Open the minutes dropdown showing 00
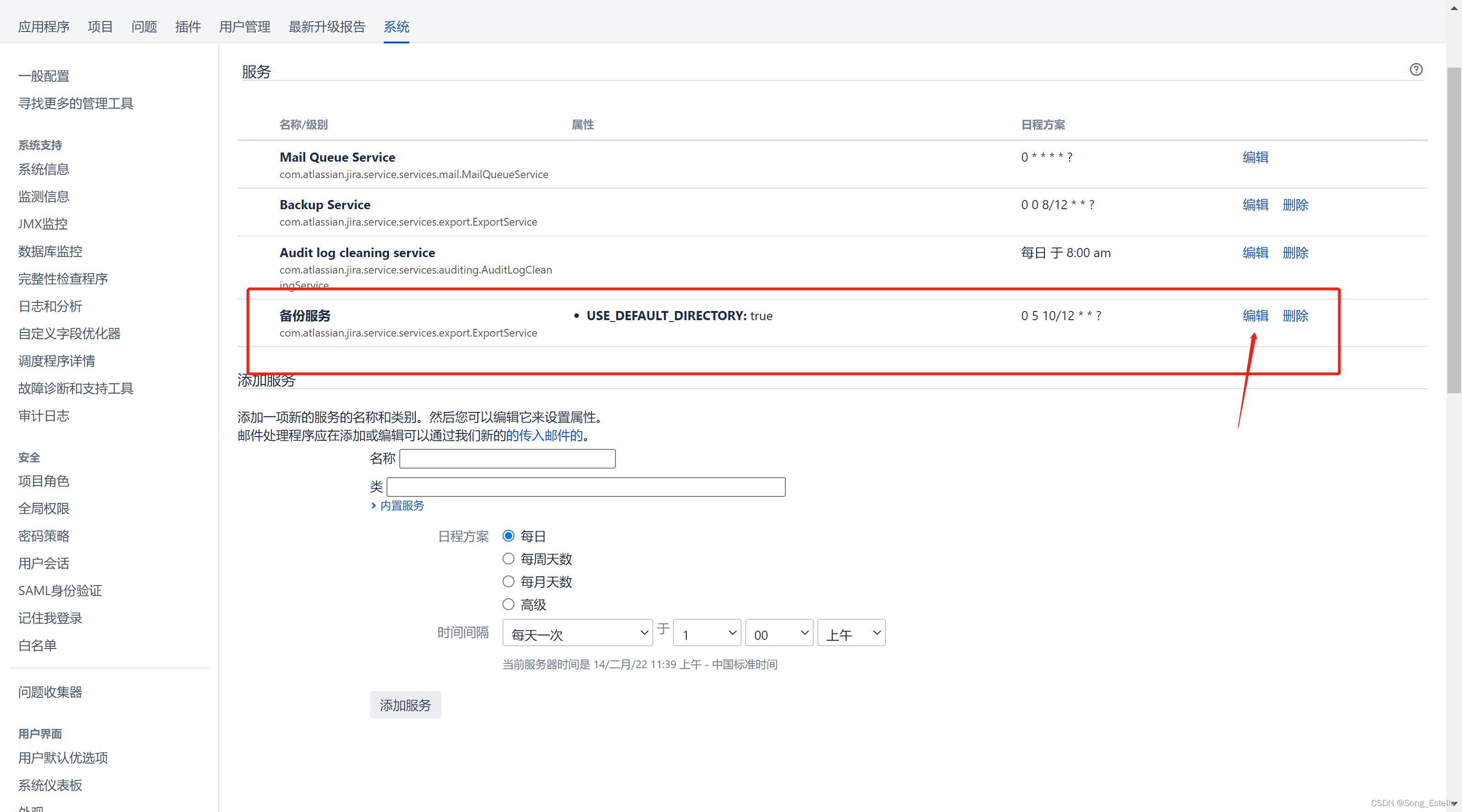The image size is (1462, 812). click(x=779, y=633)
